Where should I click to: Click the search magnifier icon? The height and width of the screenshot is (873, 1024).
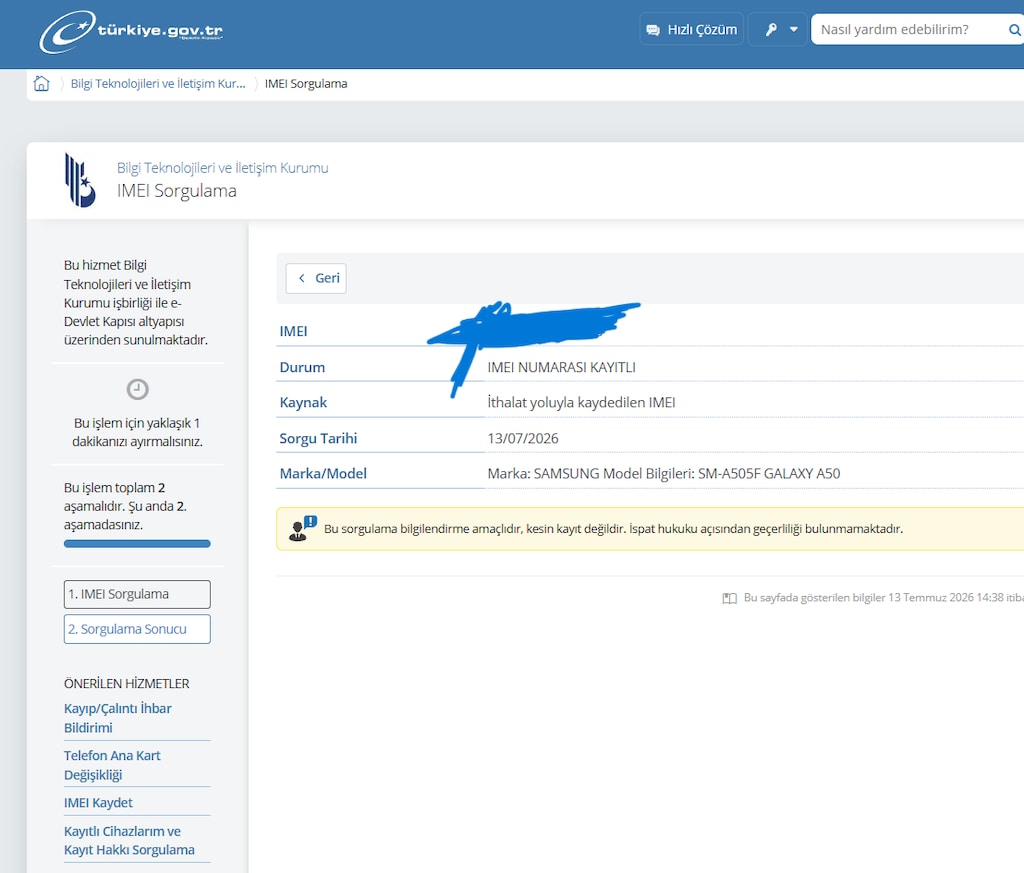coord(1014,29)
